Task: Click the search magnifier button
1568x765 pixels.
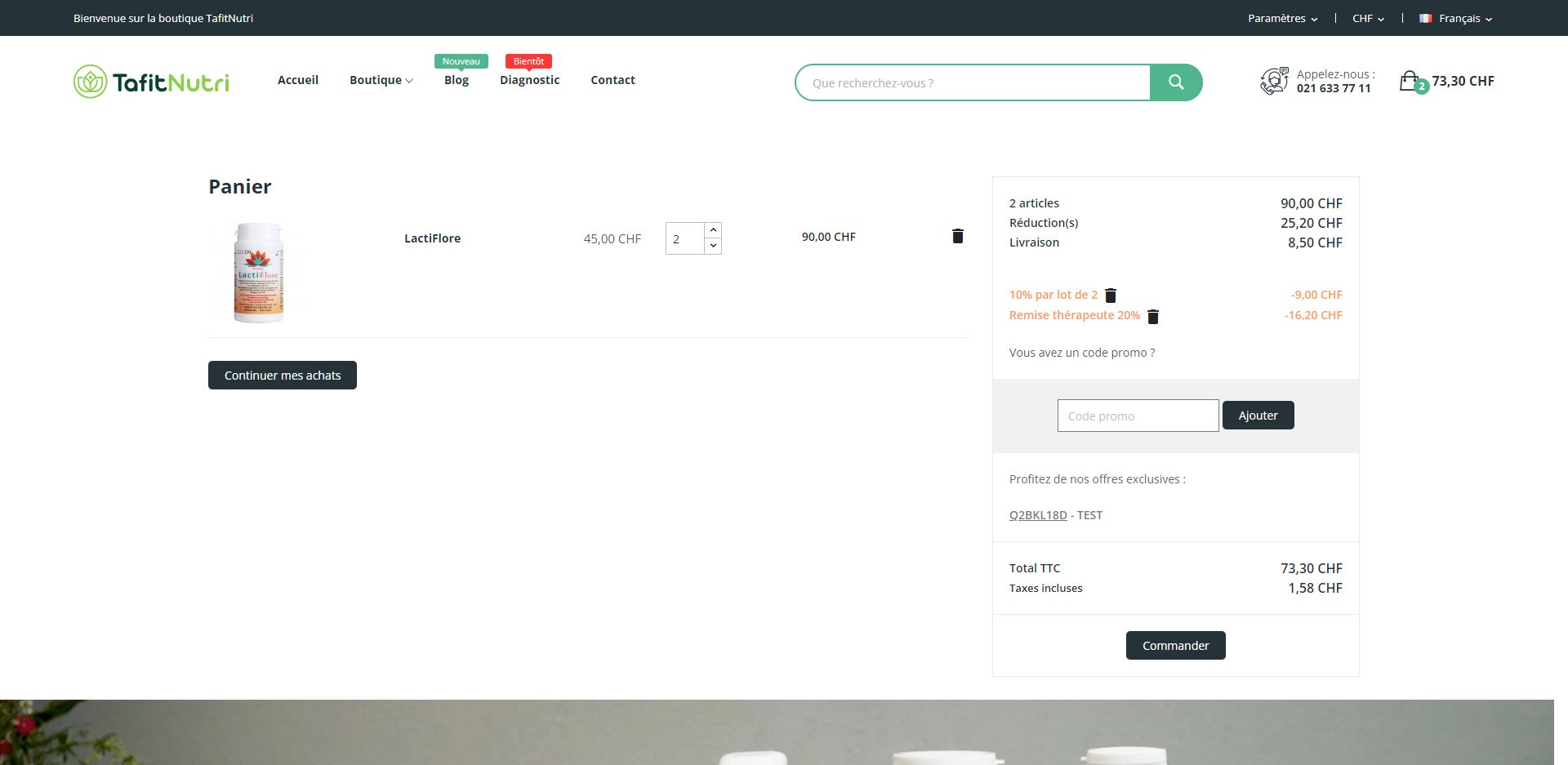Action: [1176, 82]
